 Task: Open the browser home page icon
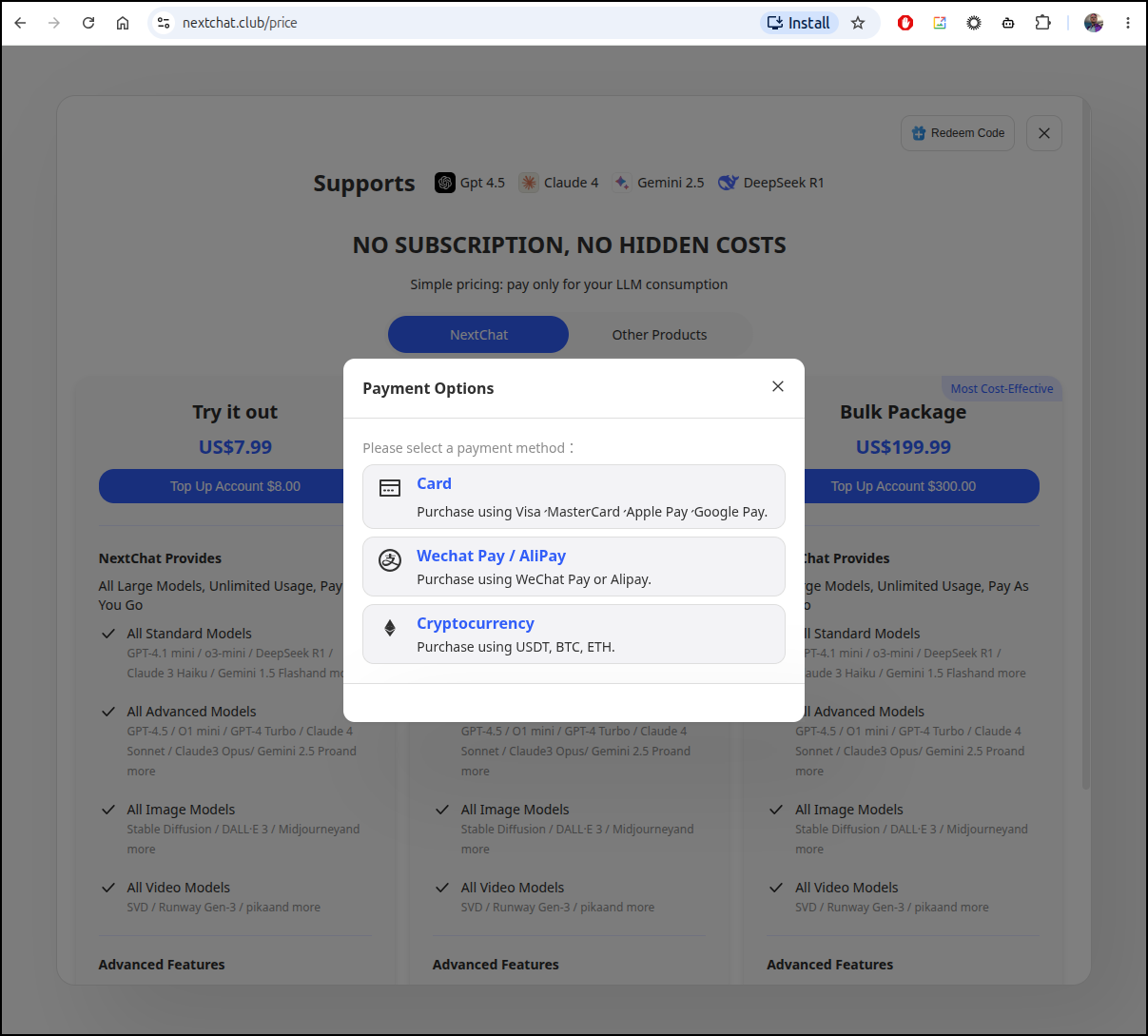point(123,23)
